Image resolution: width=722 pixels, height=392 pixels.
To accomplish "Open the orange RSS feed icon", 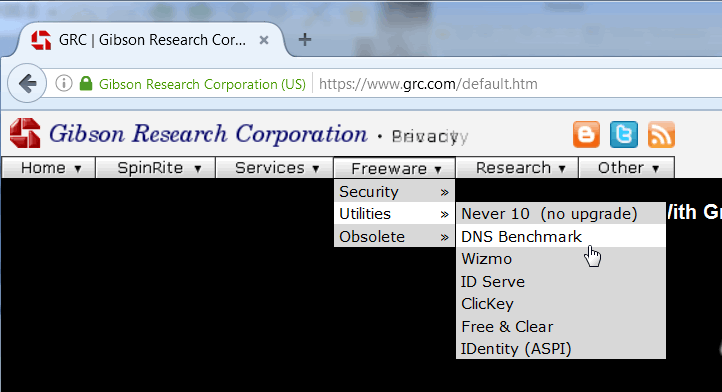I will click(661, 135).
